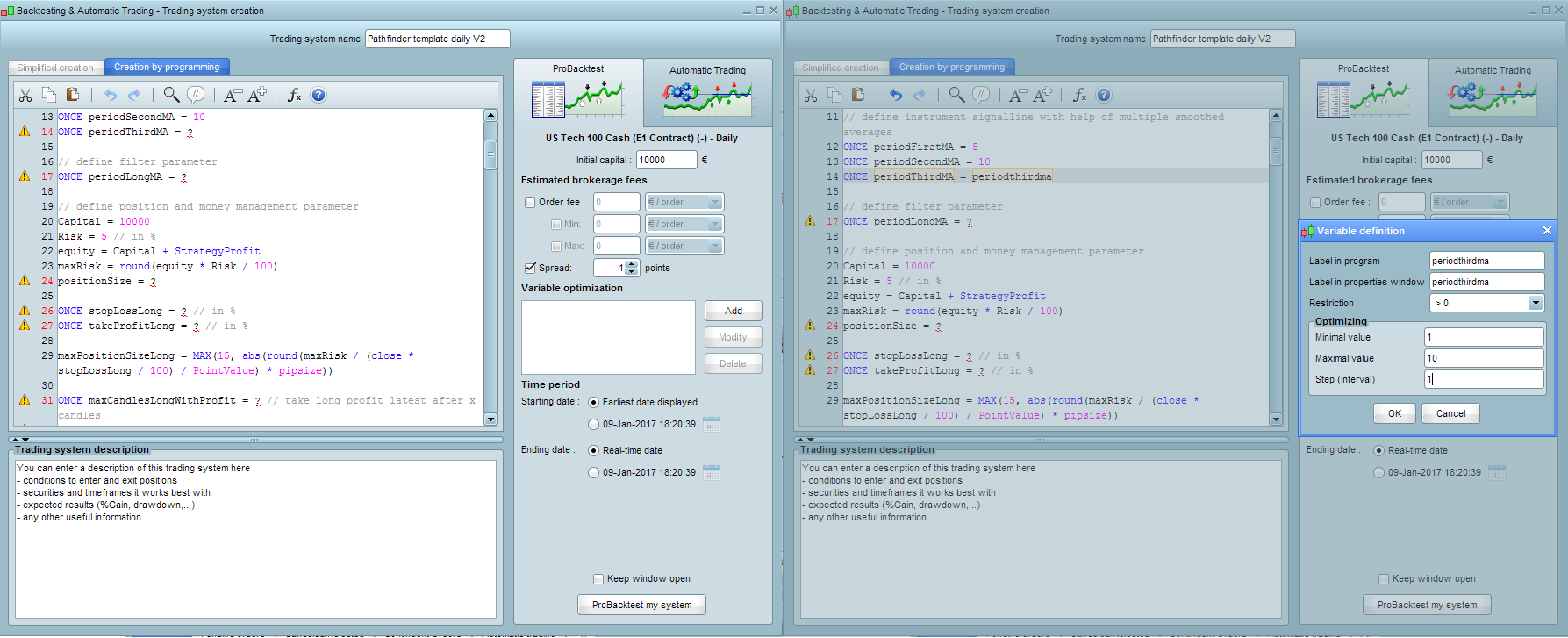Screen dimensions: 1568x638
Task: Click the comment bubble icon in left editor toolbar
Action: [196, 95]
